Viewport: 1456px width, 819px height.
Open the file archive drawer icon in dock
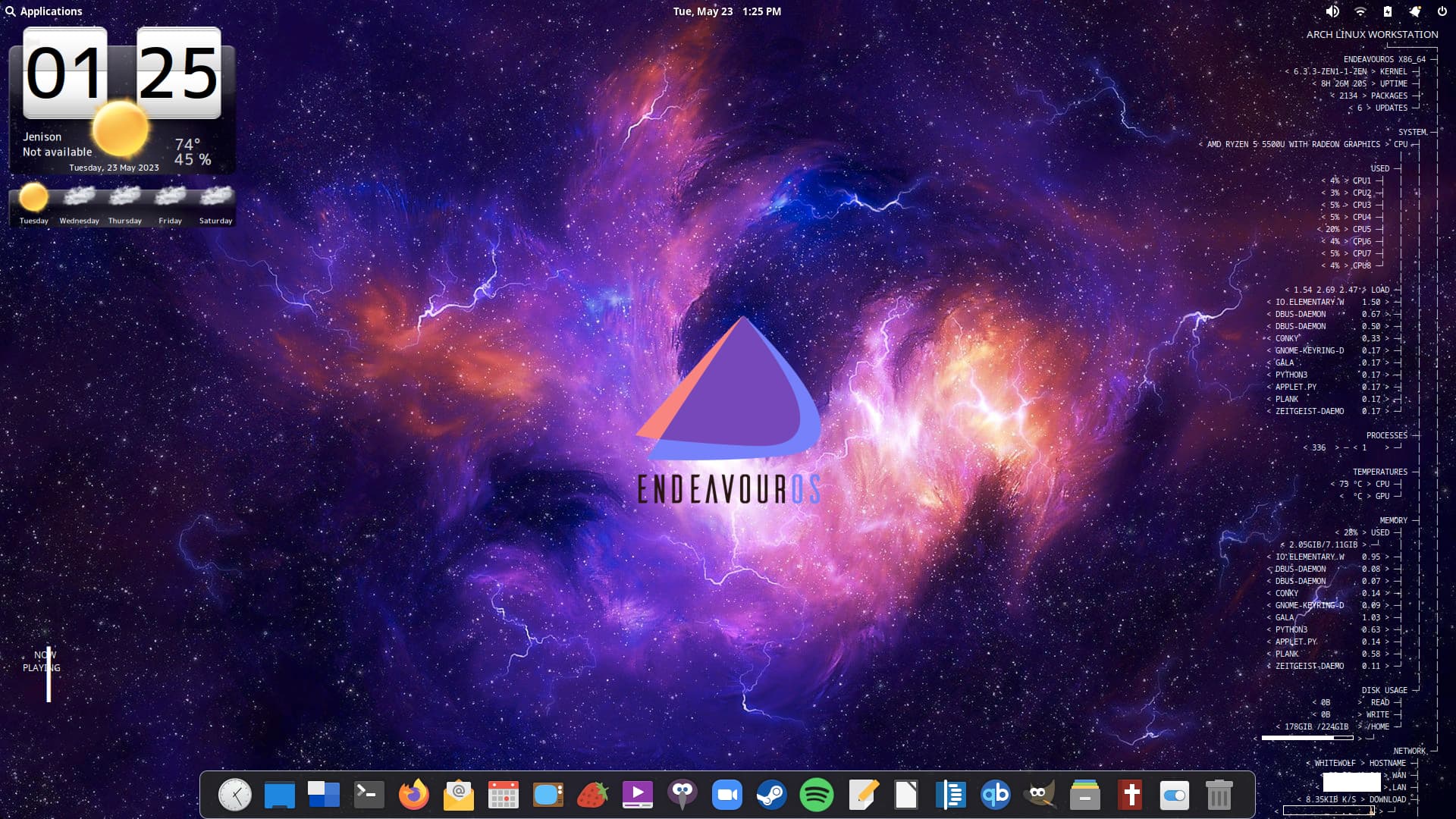[1085, 795]
